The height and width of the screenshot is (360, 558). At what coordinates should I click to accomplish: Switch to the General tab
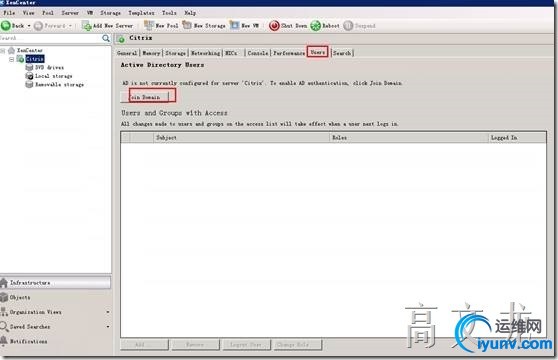tap(127, 53)
